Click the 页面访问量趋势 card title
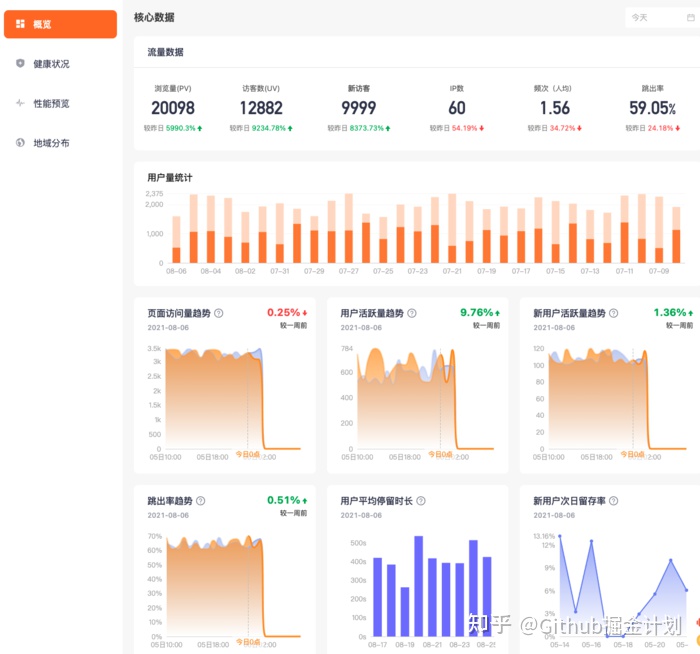This screenshot has height=654, width=700. click(179, 313)
